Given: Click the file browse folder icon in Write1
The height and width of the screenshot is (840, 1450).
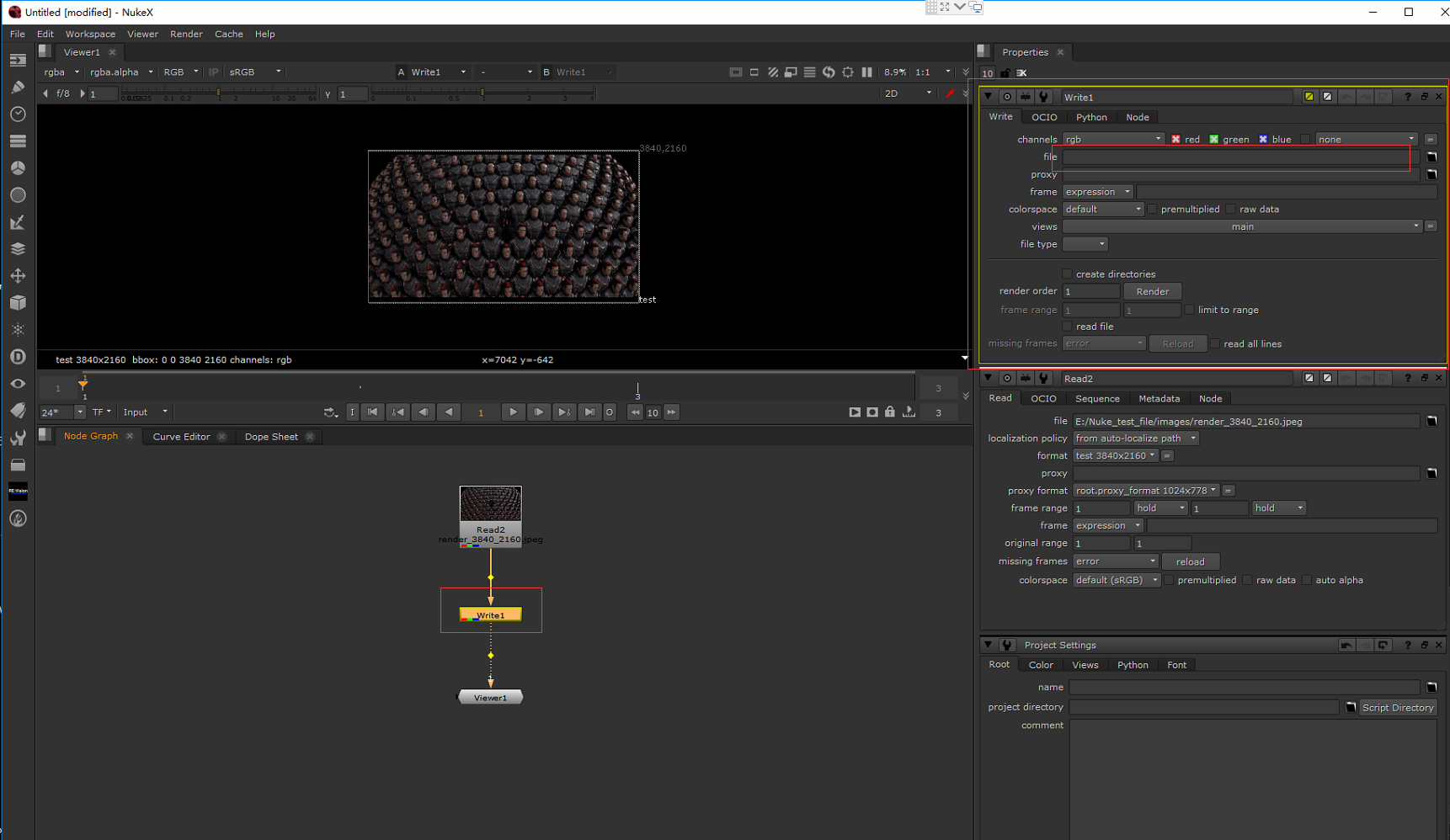Looking at the screenshot, I should click(1431, 157).
